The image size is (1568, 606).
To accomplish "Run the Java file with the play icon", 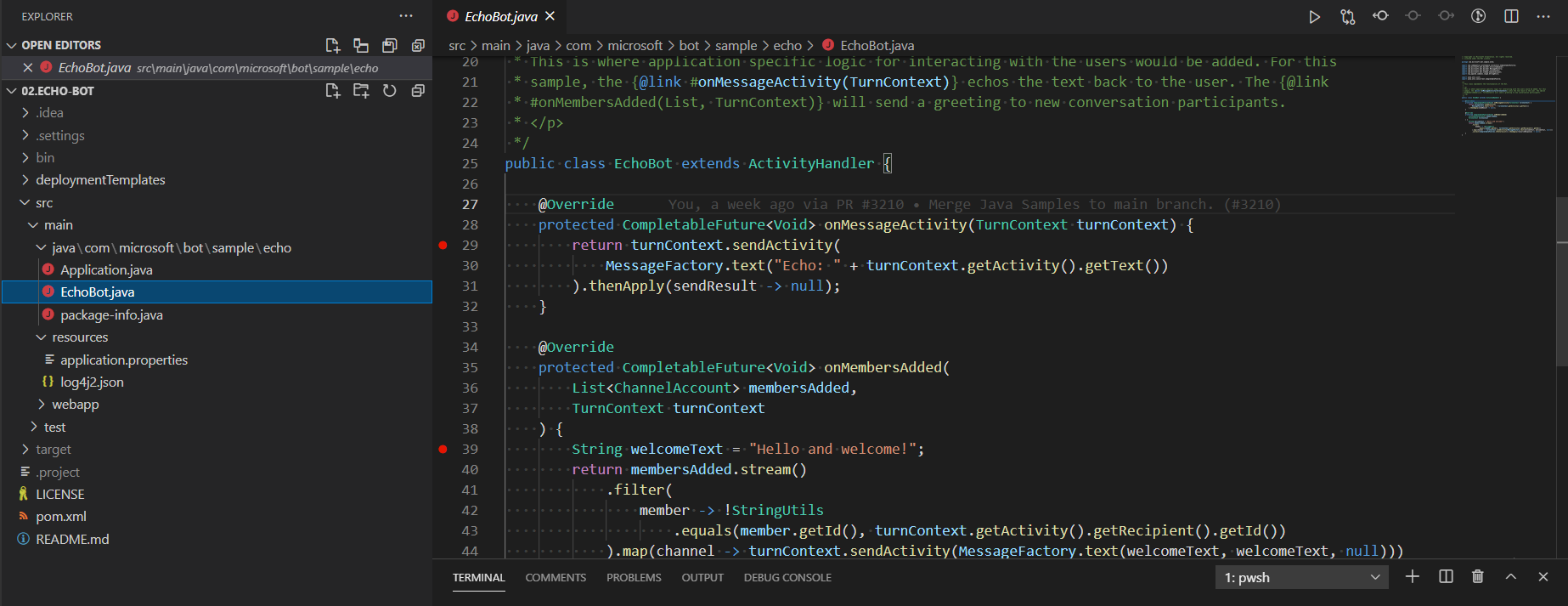I will pyautogui.click(x=1314, y=17).
